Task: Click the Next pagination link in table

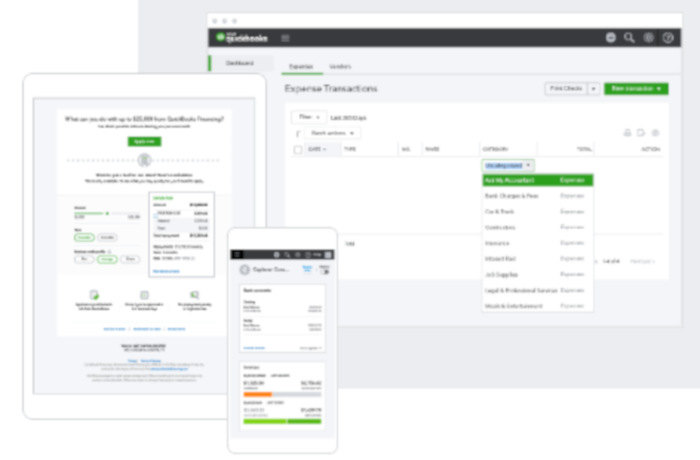Action: pyautogui.click(x=642, y=261)
